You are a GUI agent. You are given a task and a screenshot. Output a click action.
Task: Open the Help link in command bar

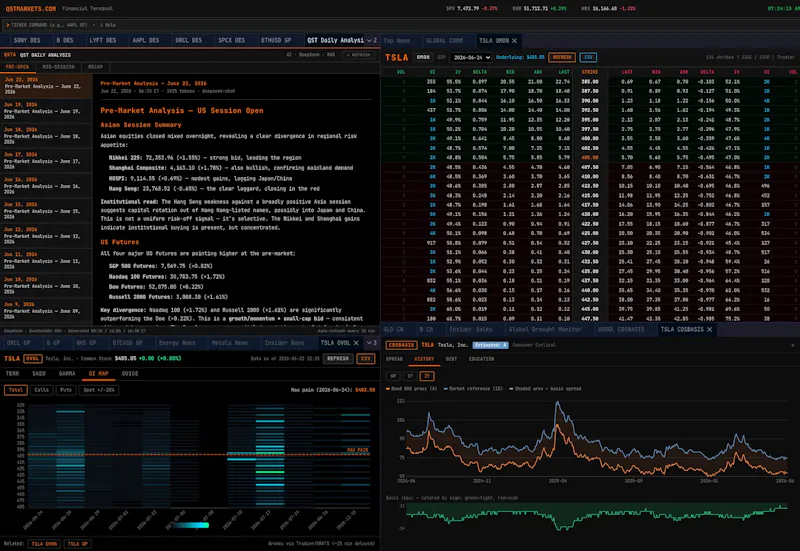pos(108,25)
